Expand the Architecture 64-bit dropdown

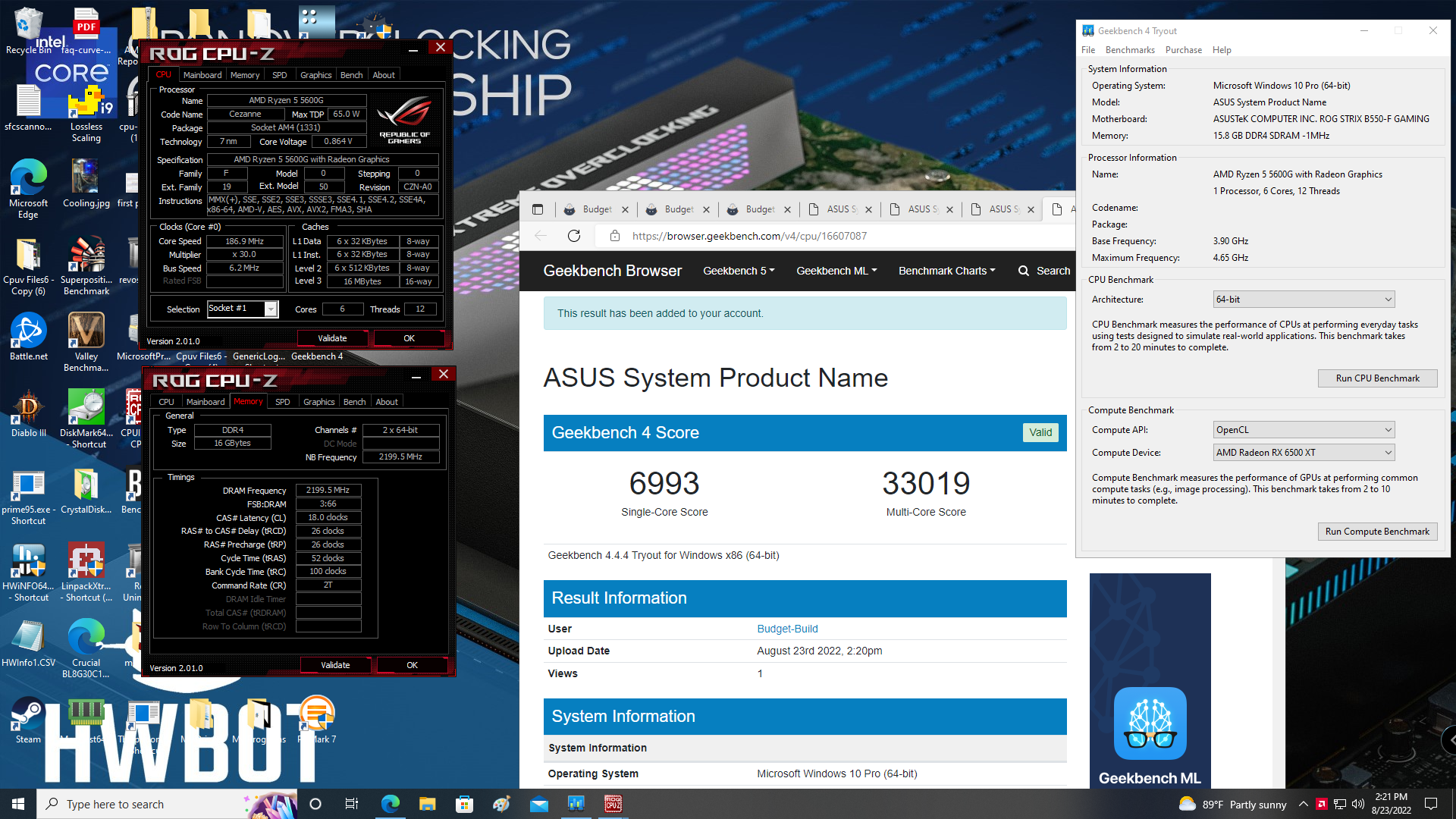point(1304,300)
